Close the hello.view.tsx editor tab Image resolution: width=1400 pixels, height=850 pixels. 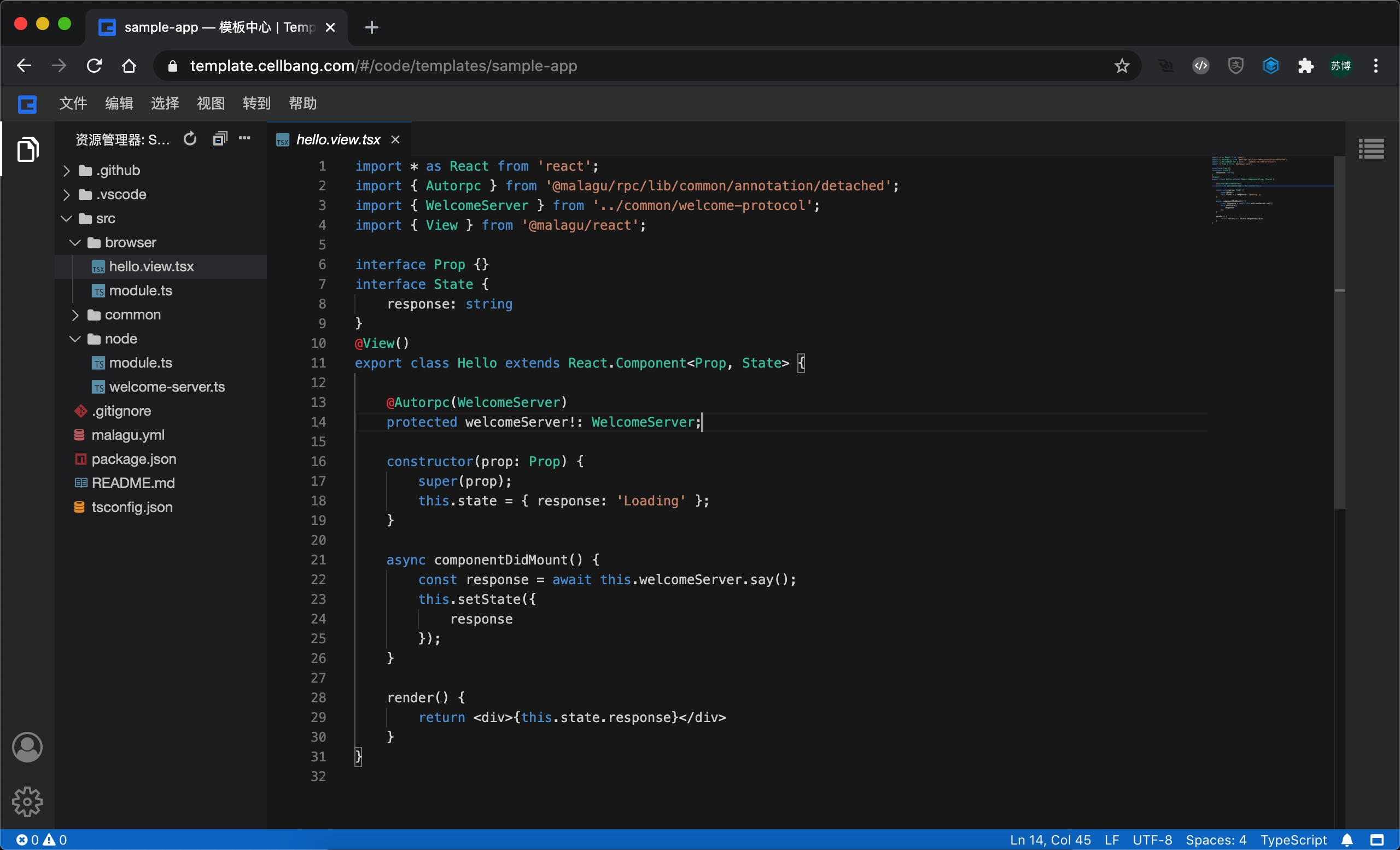click(395, 140)
